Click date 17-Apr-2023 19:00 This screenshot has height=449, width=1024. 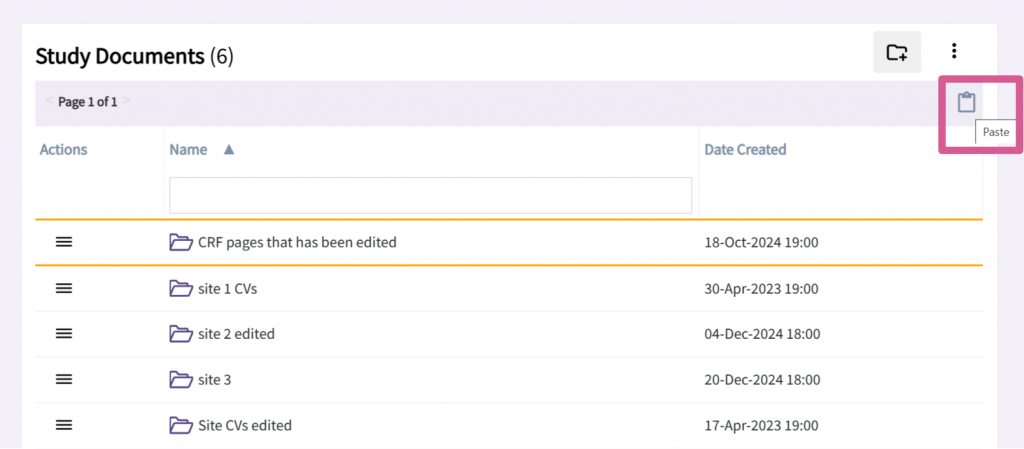(x=761, y=426)
